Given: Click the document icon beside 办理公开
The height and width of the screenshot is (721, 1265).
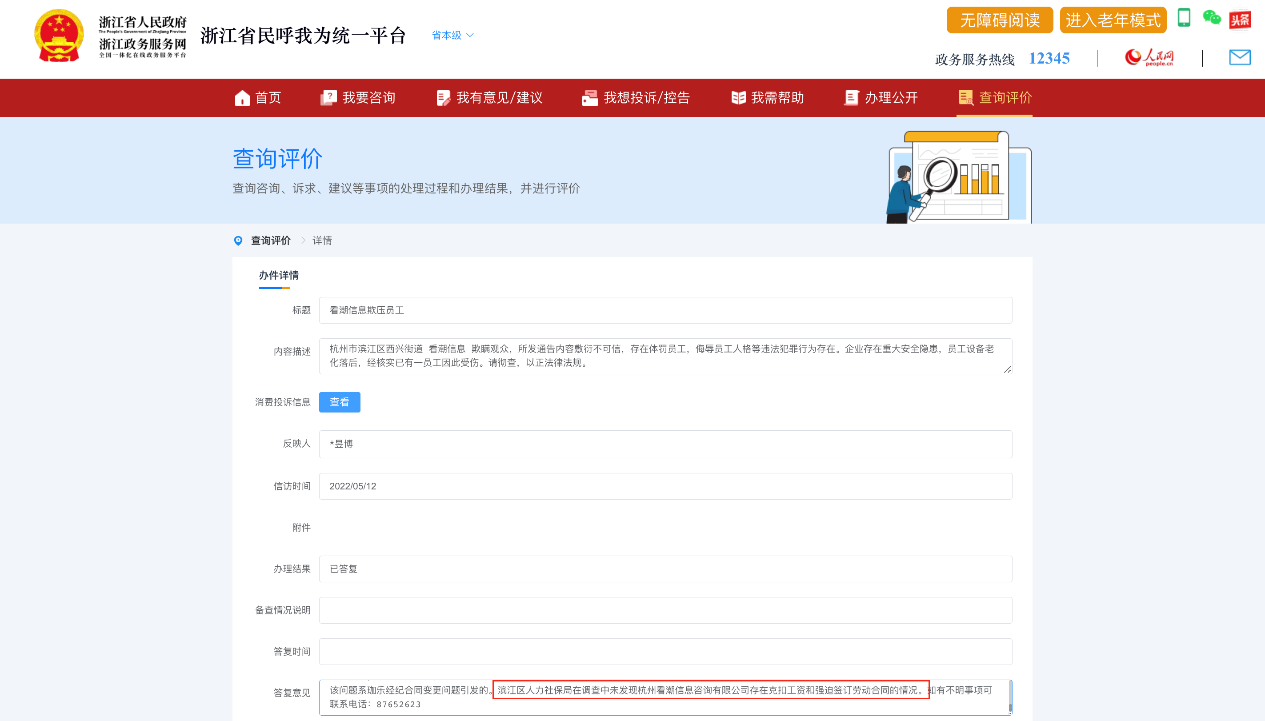Looking at the screenshot, I should tap(850, 97).
